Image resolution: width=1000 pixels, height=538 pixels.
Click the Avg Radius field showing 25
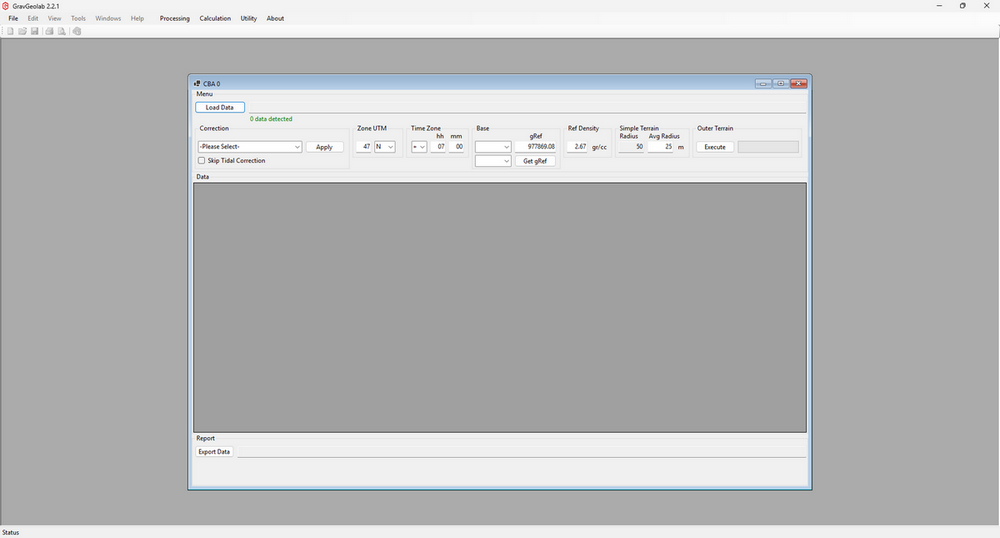point(661,147)
